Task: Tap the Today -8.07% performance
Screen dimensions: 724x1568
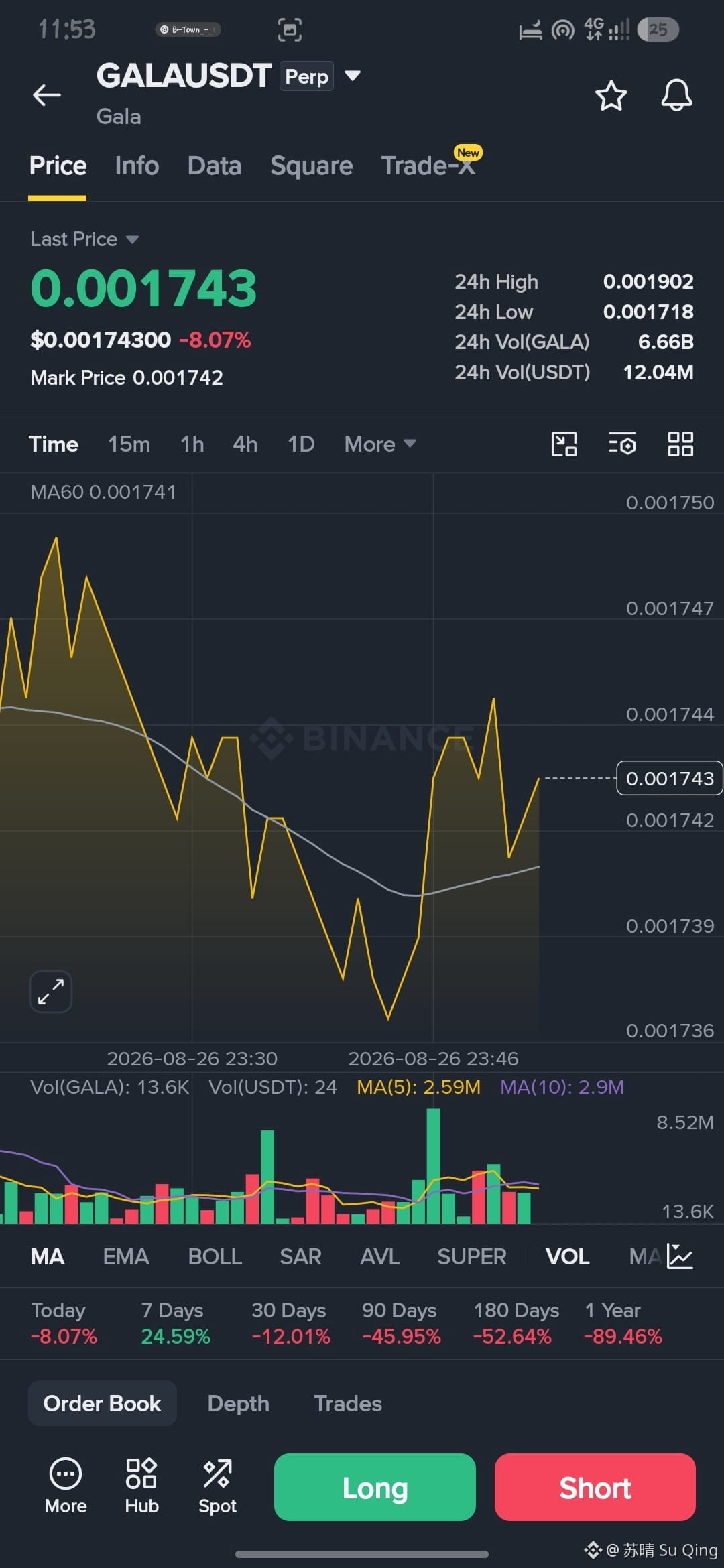Action: (64, 1323)
